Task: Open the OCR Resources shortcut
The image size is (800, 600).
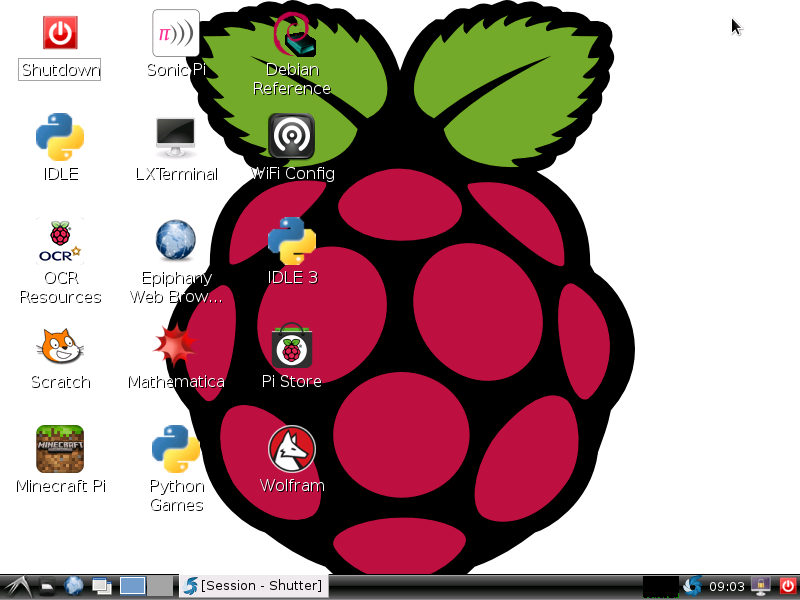Action: point(60,241)
